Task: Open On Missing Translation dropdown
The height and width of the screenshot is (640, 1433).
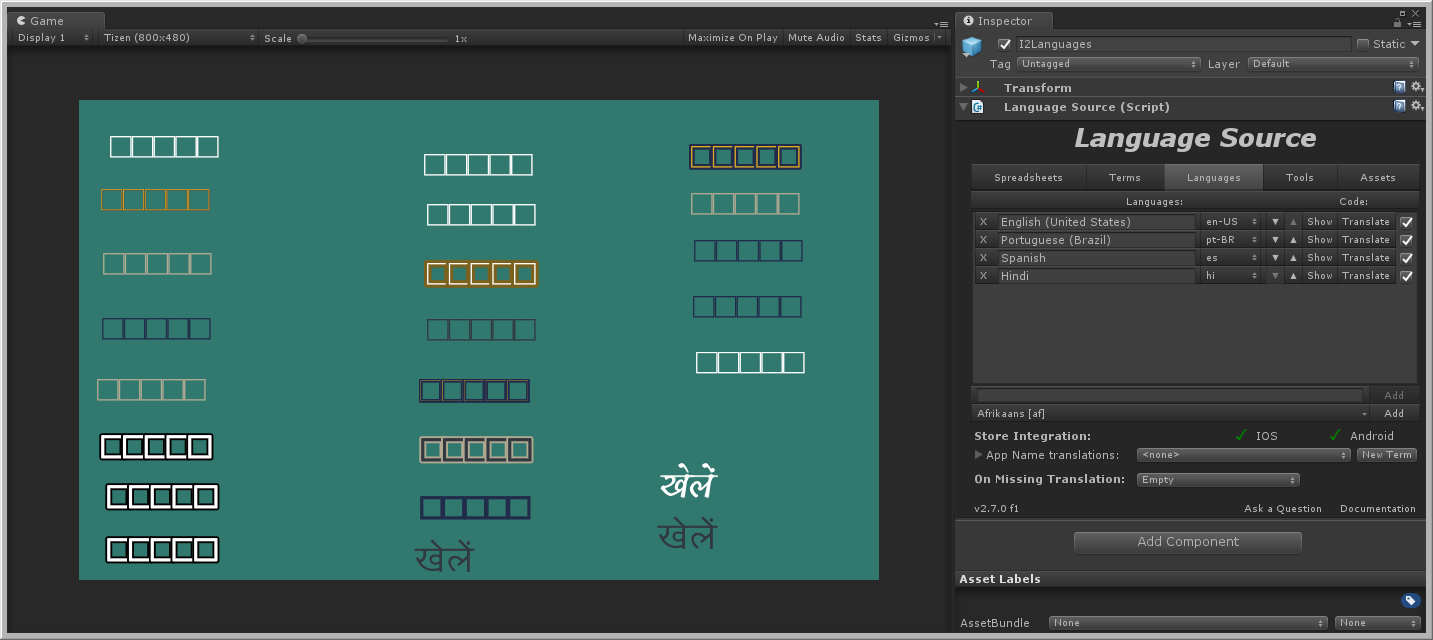Action: [x=1217, y=480]
